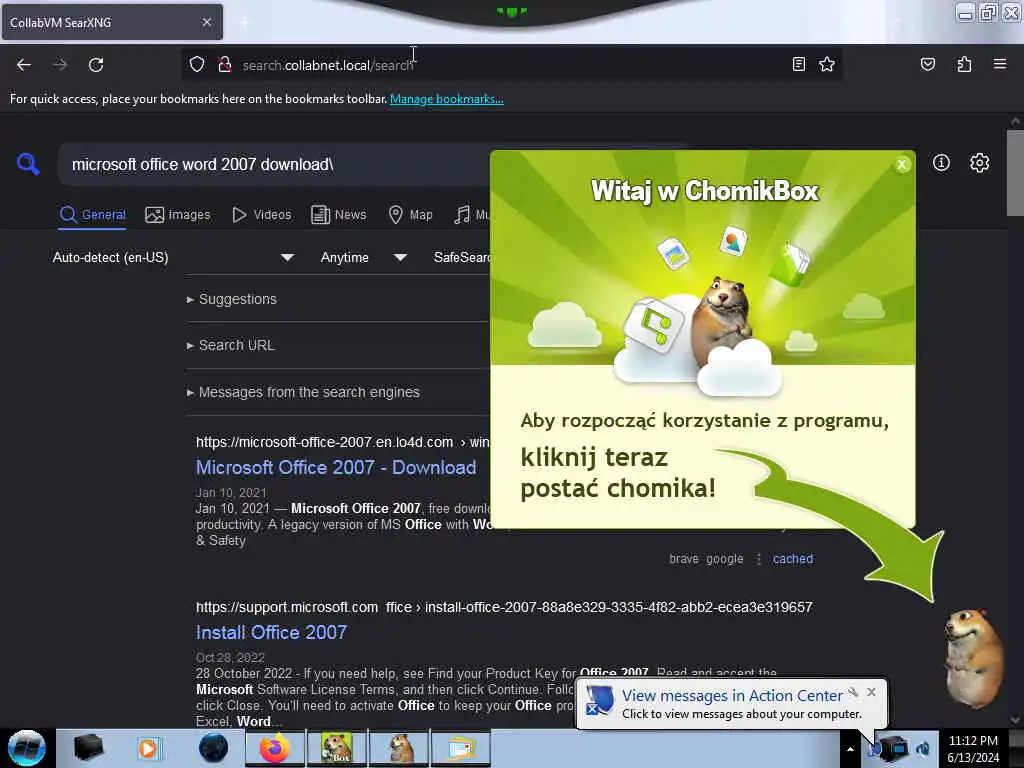Open the SearXNG info icon
The image size is (1024, 768).
point(941,163)
